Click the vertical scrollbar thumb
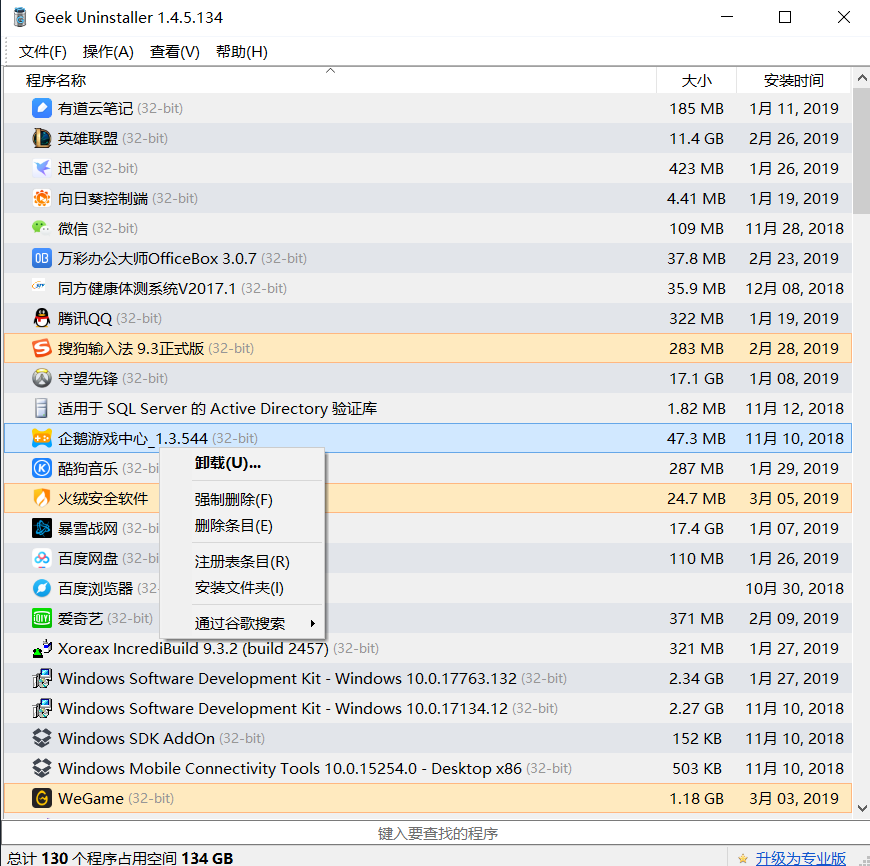This screenshot has height=866, width=870. pos(862,151)
